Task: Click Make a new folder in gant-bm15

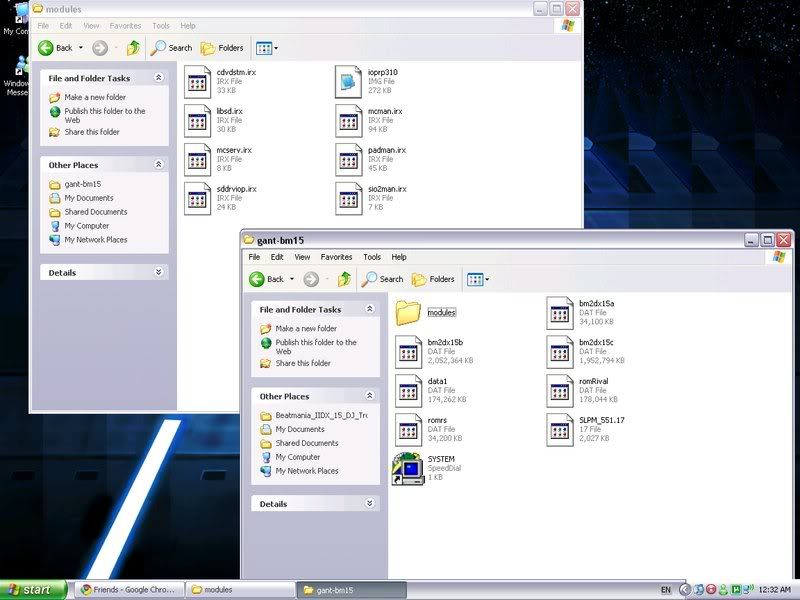Action: tap(306, 329)
